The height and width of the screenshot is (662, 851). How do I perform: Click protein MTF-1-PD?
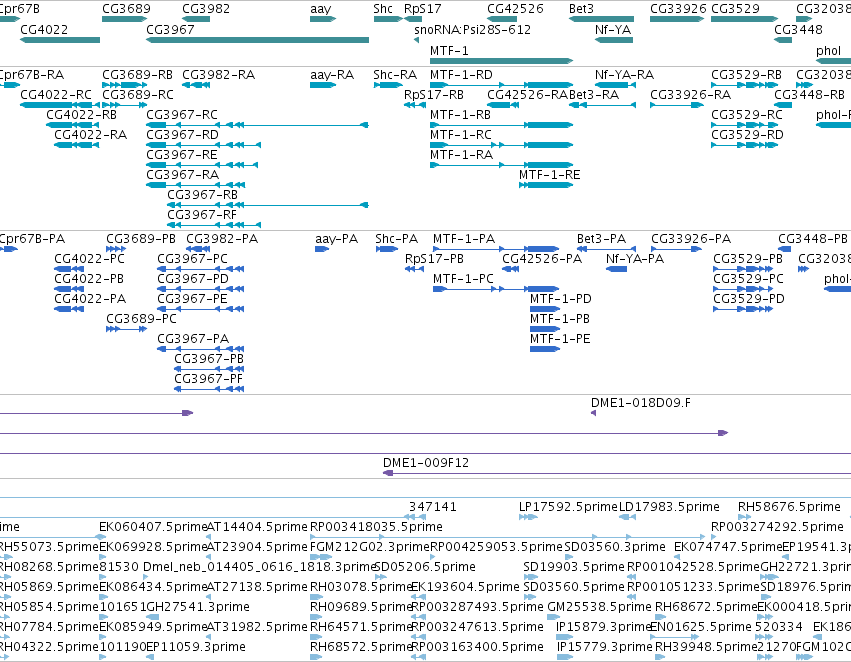(x=561, y=298)
